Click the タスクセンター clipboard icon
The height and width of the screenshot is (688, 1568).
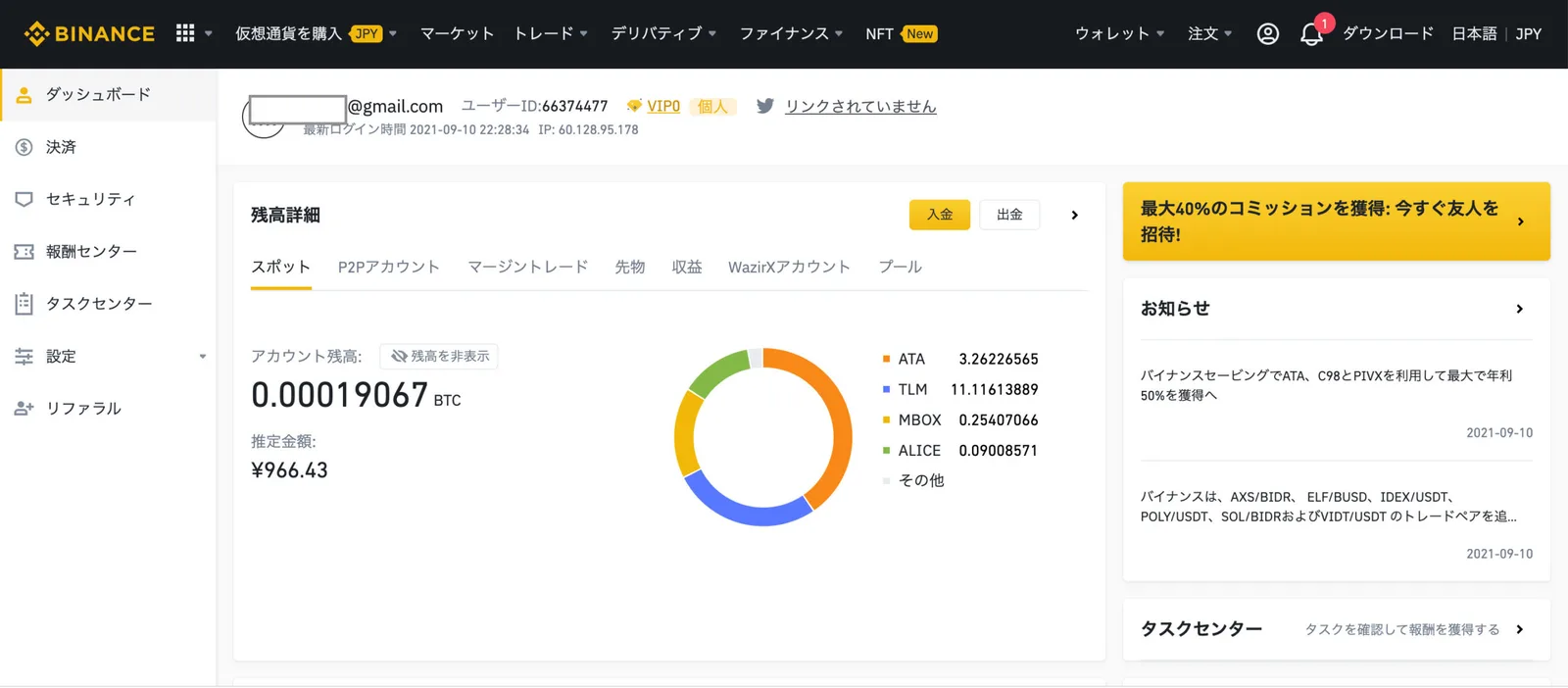pyautogui.click(x=24, y=304)
